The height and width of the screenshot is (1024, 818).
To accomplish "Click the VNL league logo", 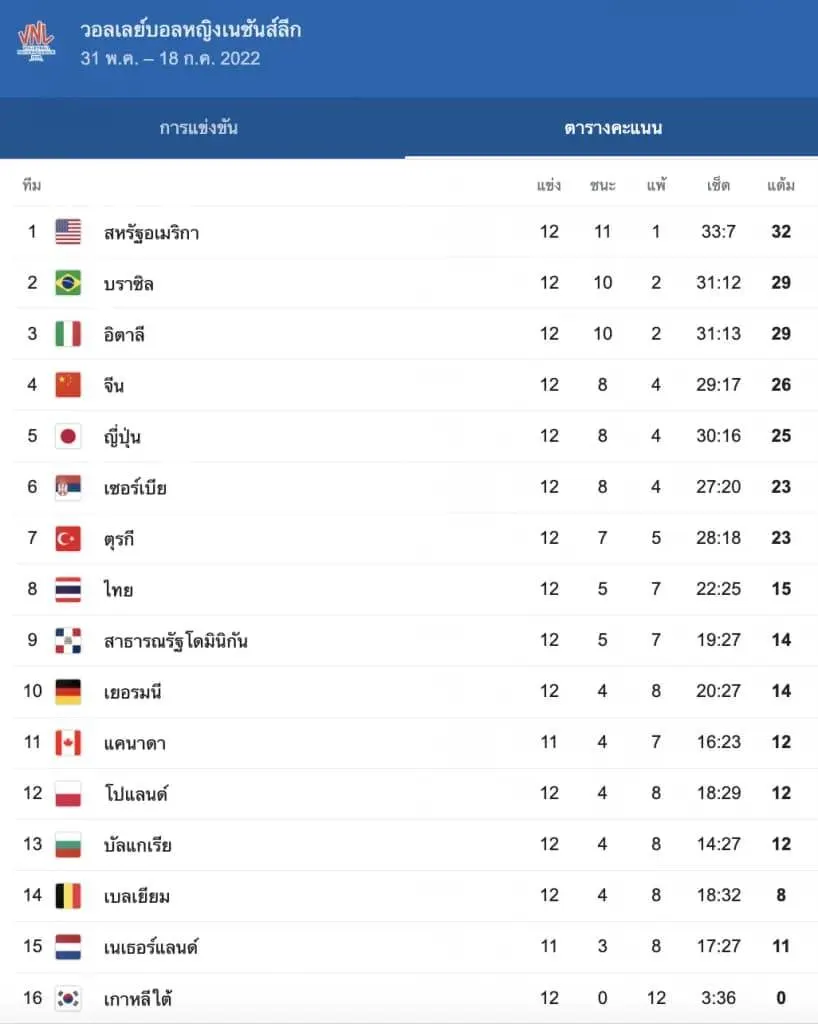I will click(x=36, y=41).
